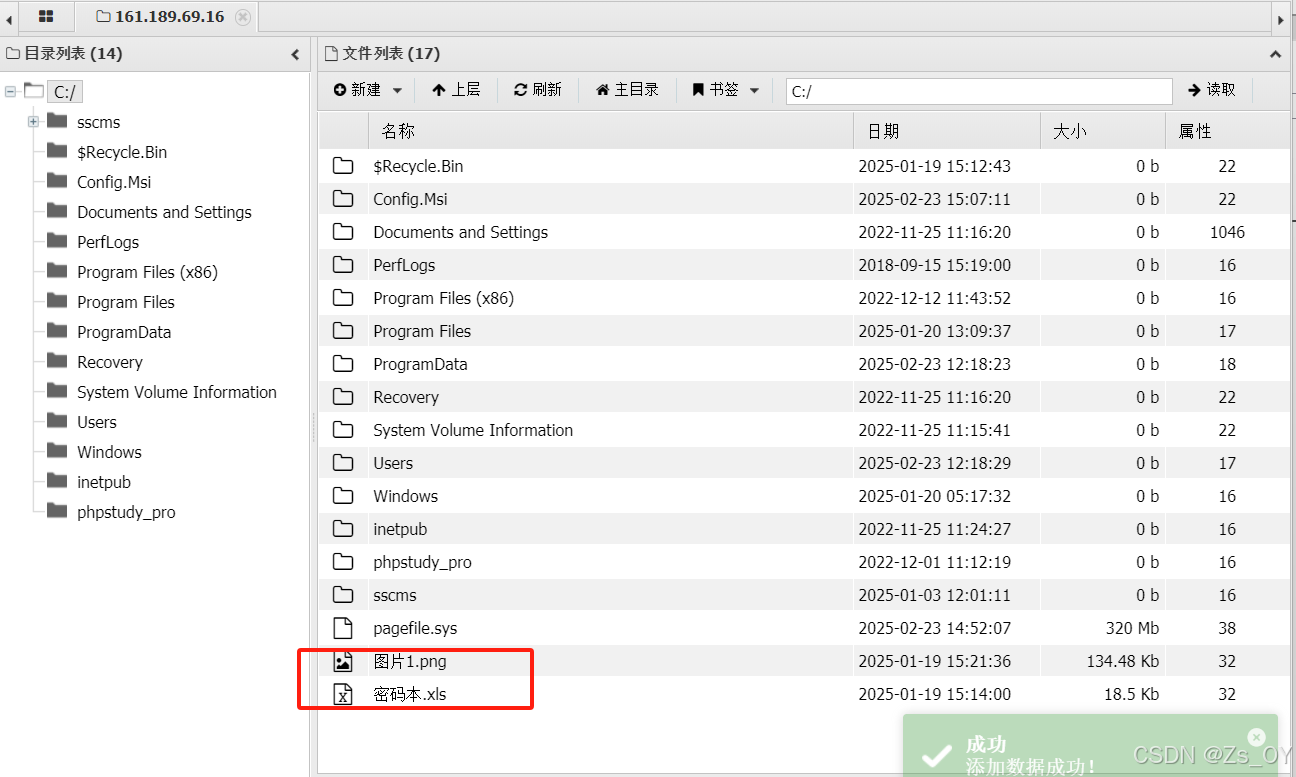
Task: Open the 书签 dropdown arrow
Action: [754, 90]
